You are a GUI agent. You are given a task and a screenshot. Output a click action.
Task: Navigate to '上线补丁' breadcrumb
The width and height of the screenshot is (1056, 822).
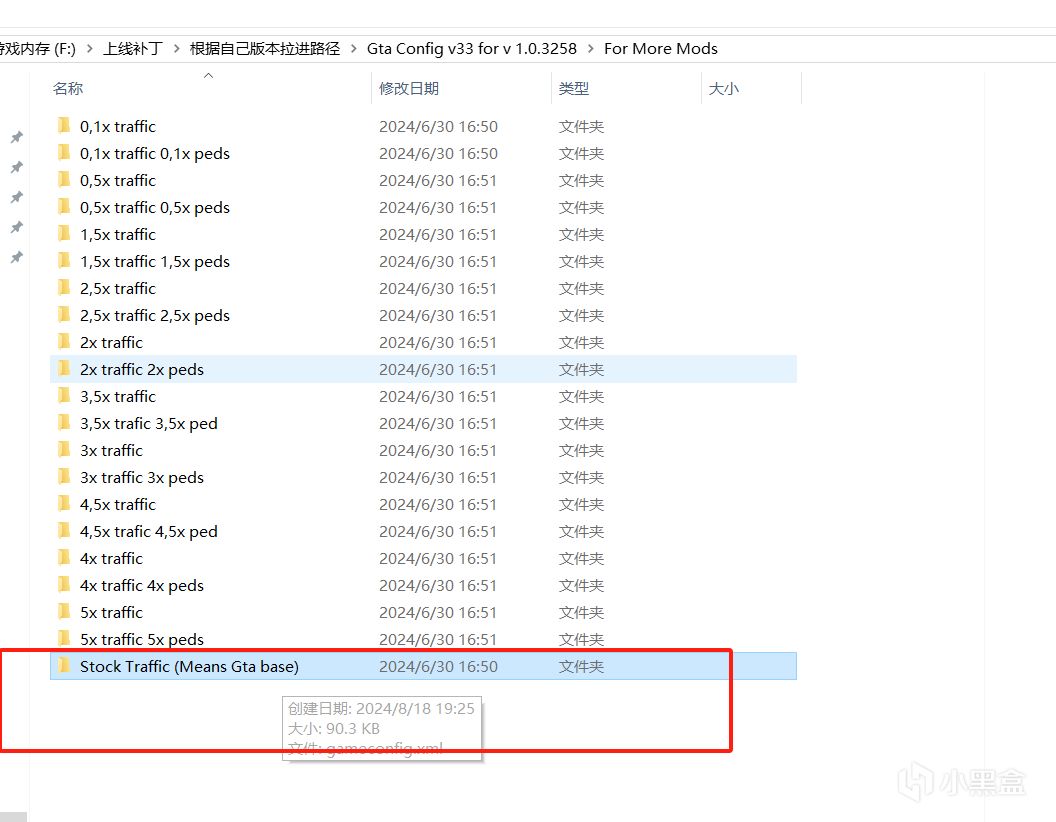point(133,48)
